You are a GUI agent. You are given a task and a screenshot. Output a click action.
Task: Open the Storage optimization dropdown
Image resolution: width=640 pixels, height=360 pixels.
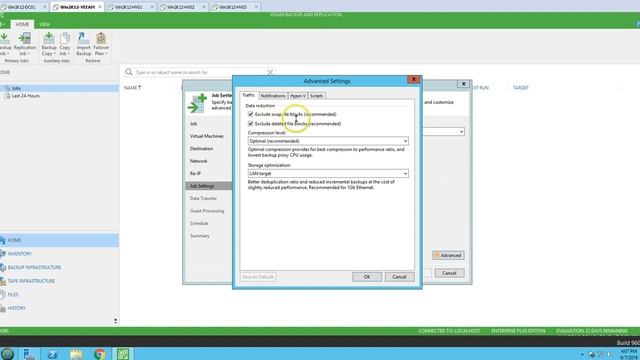328,173
